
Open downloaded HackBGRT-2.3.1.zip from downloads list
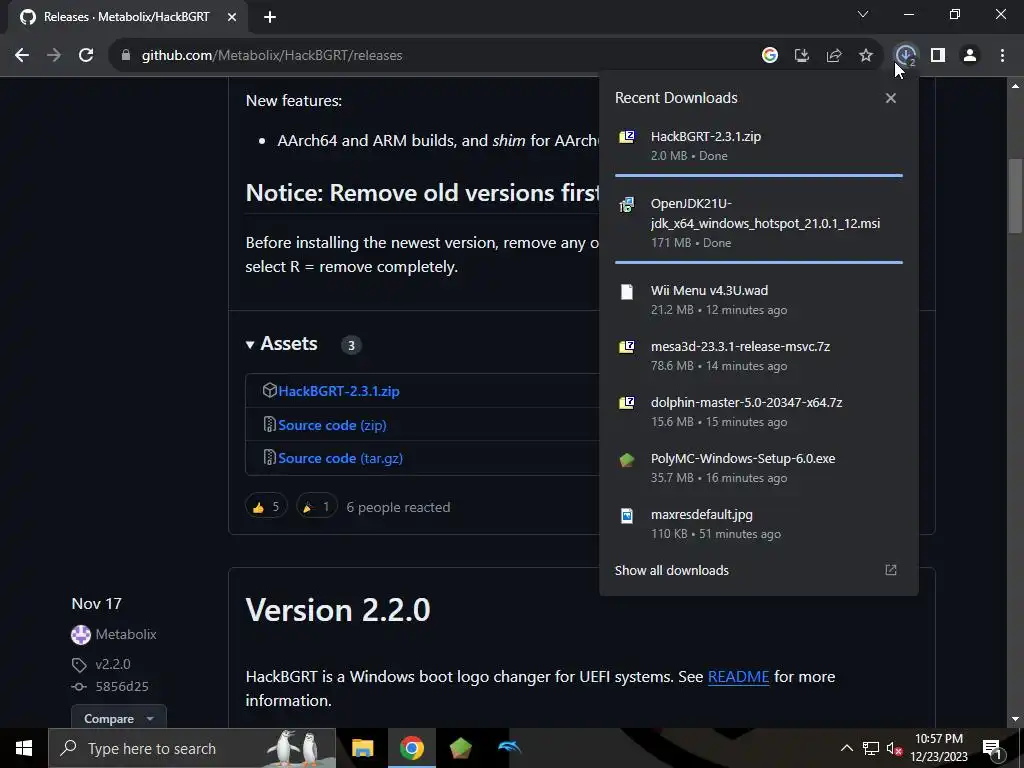pos(758,146)
